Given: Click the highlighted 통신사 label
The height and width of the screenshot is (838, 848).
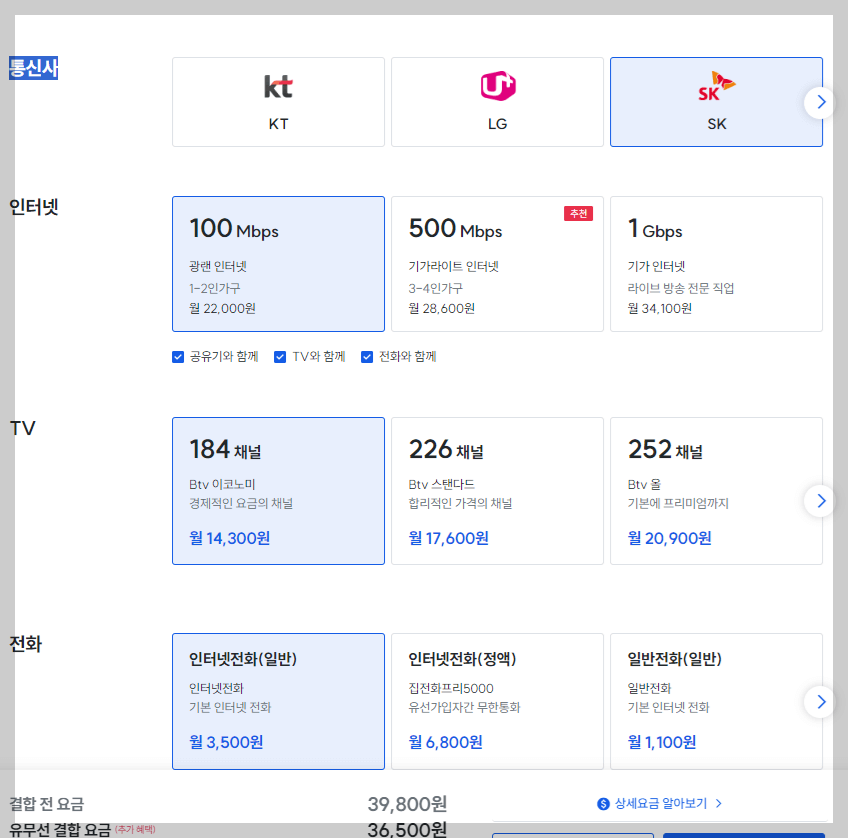Looking at the screenshot, I should tap(34, 68).
